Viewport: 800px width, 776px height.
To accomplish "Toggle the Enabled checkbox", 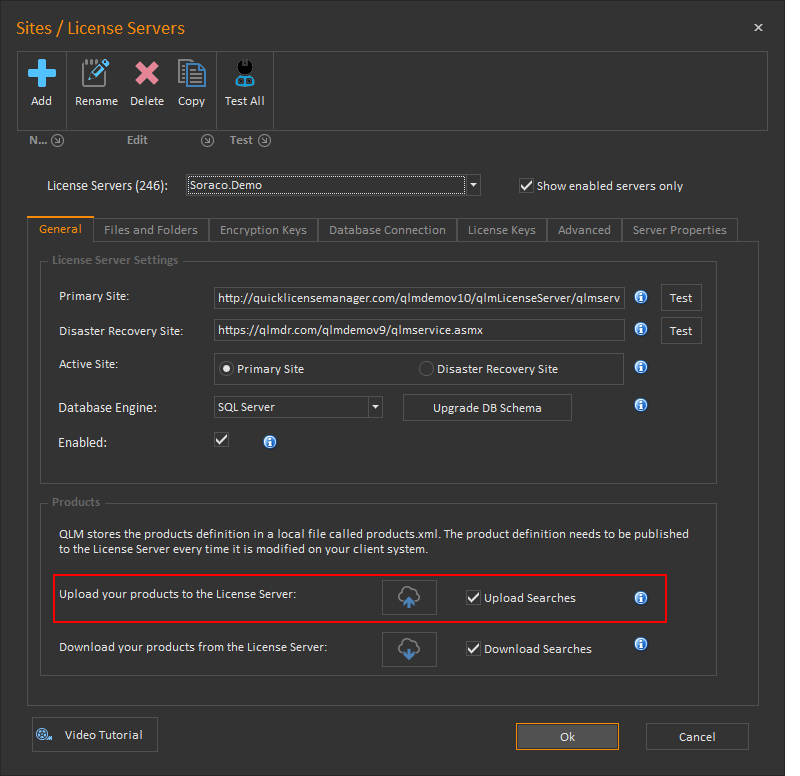I will pos(221,440).
